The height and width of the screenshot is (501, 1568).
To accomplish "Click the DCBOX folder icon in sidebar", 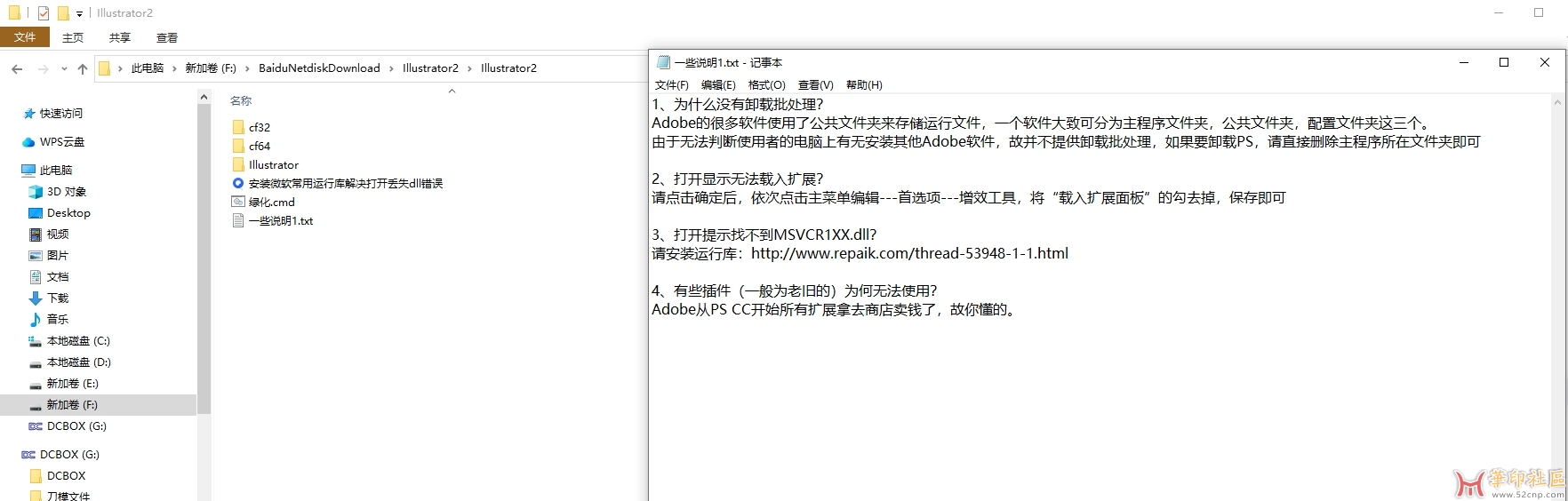I will [x=36, y=476].
